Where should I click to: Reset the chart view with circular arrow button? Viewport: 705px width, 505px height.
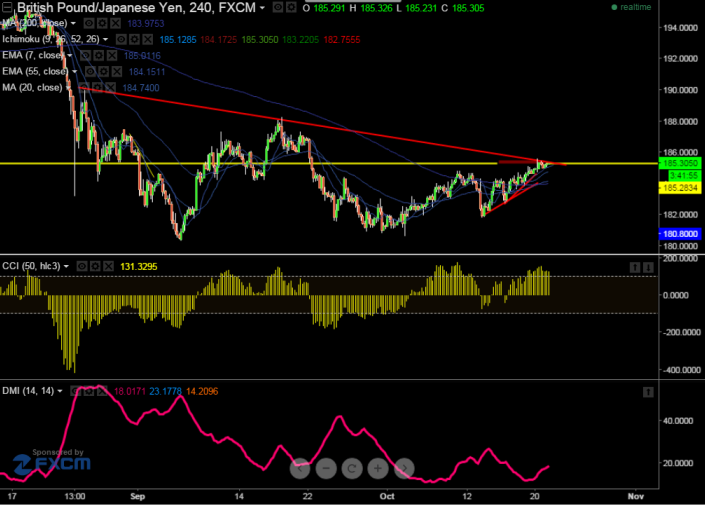(x=352, y=469)
